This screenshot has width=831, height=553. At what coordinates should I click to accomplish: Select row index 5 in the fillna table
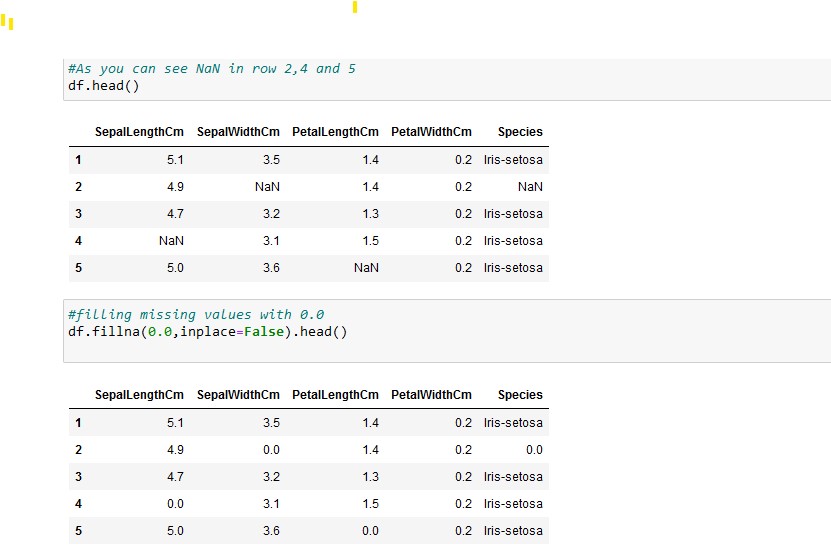78,531
